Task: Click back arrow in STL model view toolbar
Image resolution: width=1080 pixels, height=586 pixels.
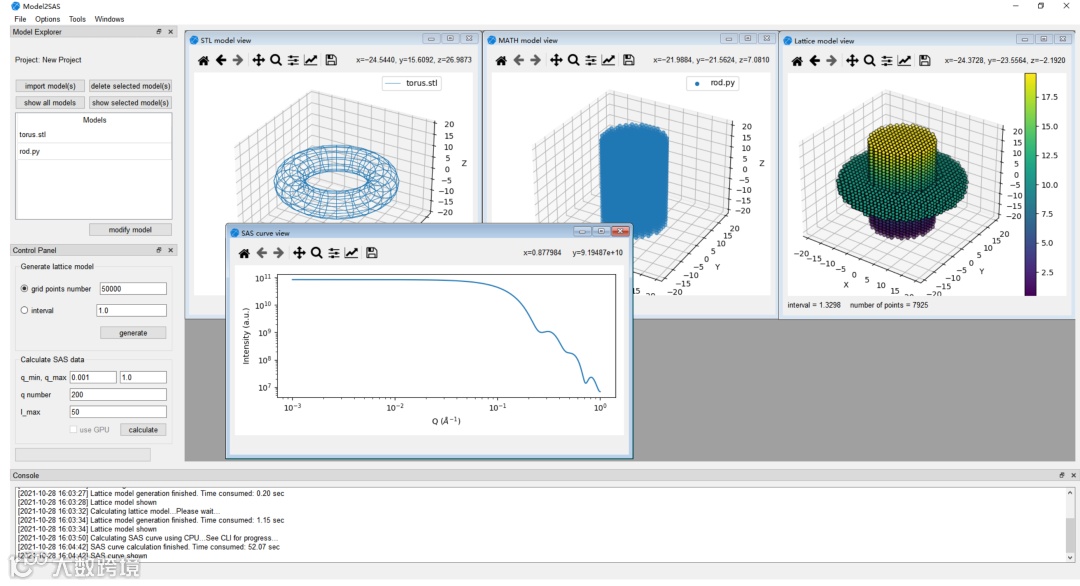Action: click(220, 61)
